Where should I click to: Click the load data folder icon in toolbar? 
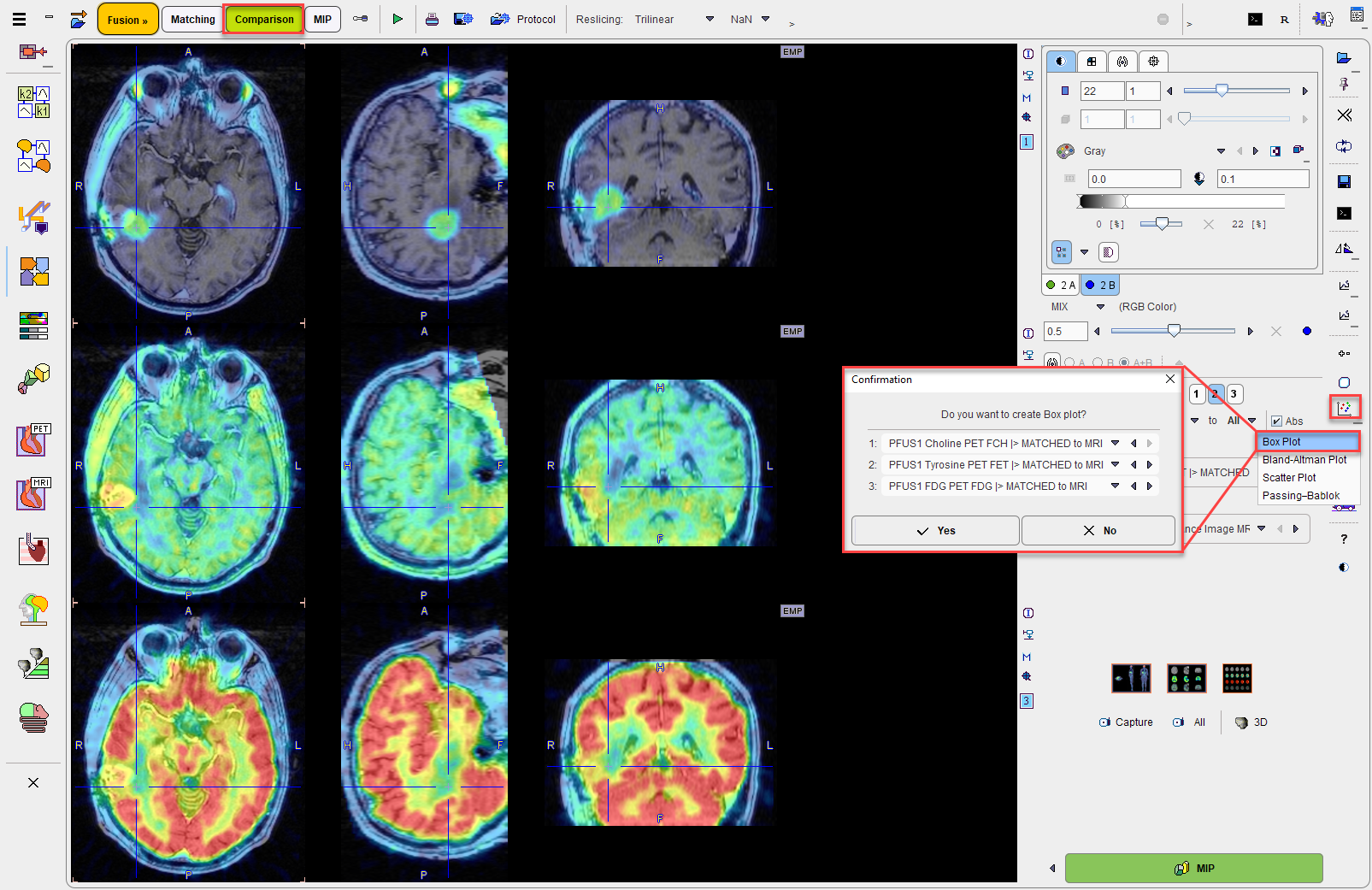click(x=79, y=19)
